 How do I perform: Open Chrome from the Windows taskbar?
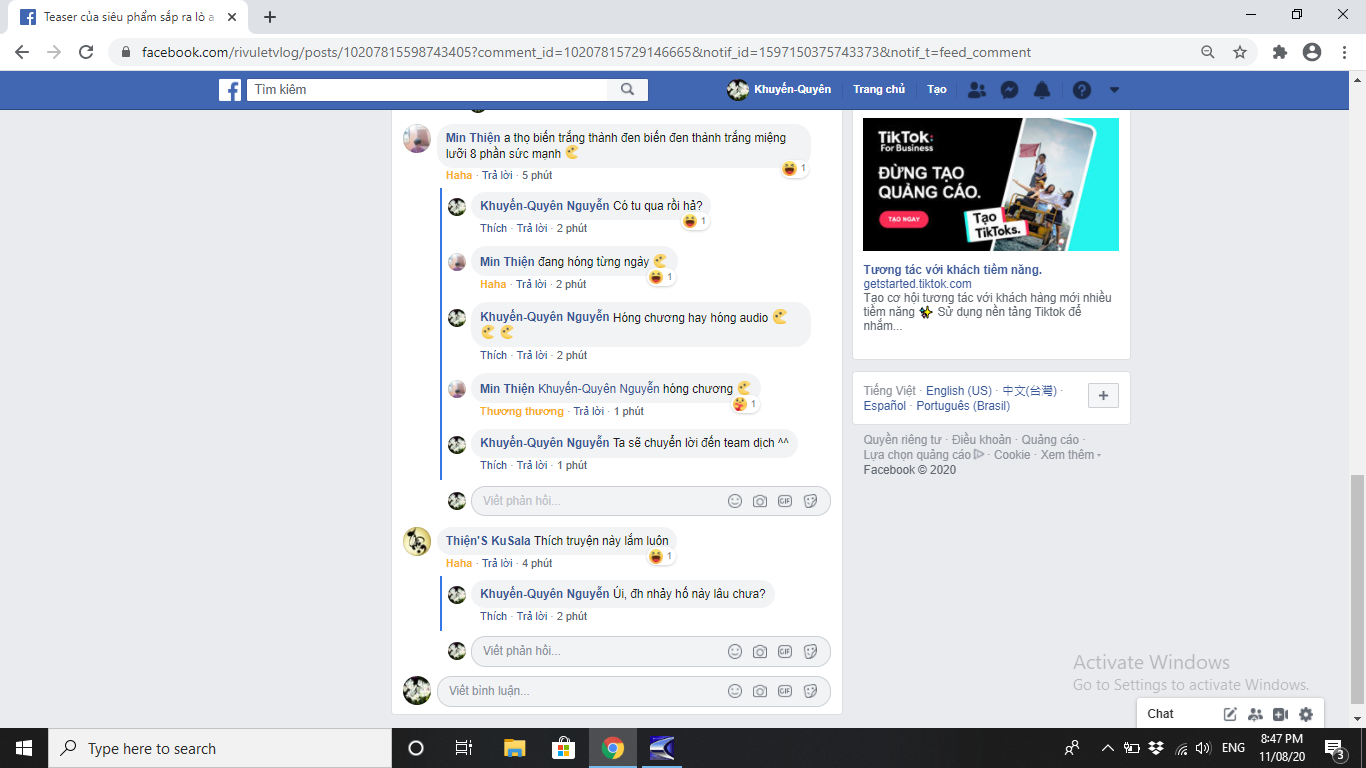[x=613, y=748]
